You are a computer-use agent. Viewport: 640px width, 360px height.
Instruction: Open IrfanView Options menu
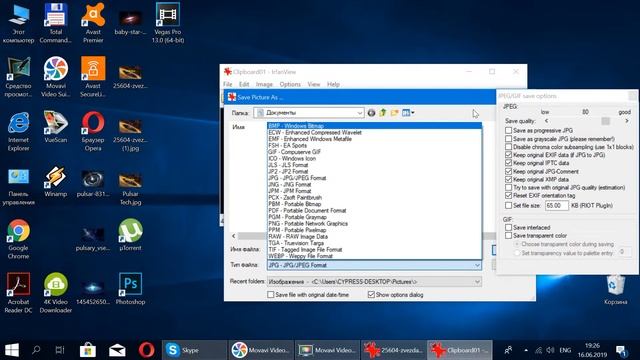[x=290, y=84]
